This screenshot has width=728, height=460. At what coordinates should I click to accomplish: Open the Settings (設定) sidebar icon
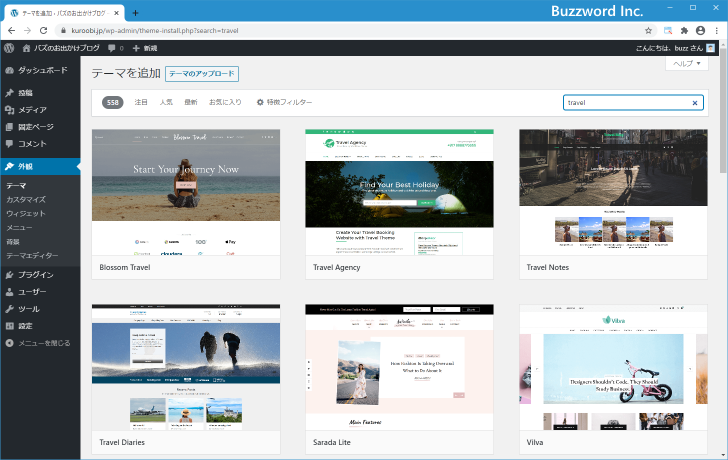(9, 326)
